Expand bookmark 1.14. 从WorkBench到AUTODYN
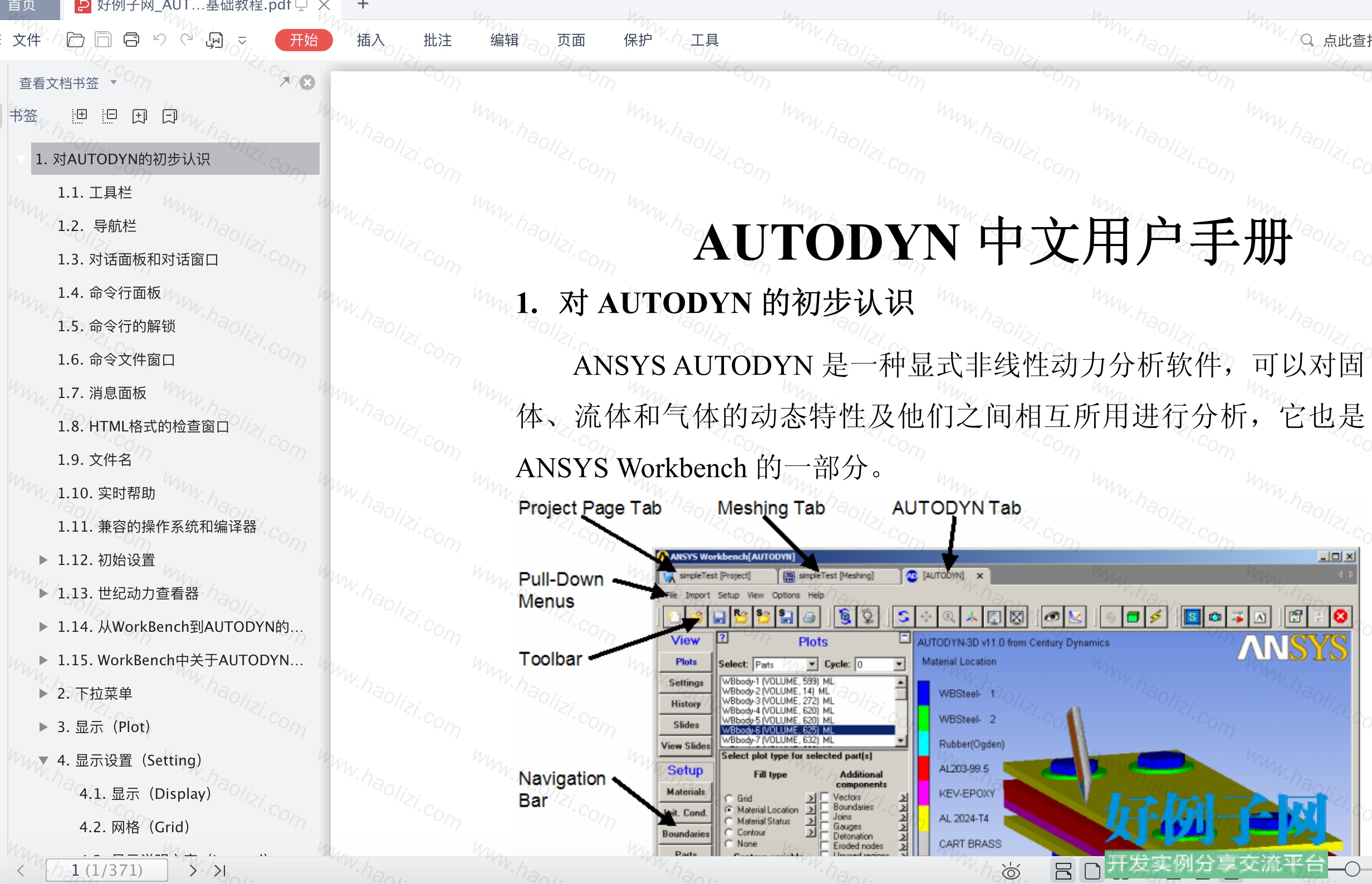This screenshot has width=1372, height=884. (43, 626)
